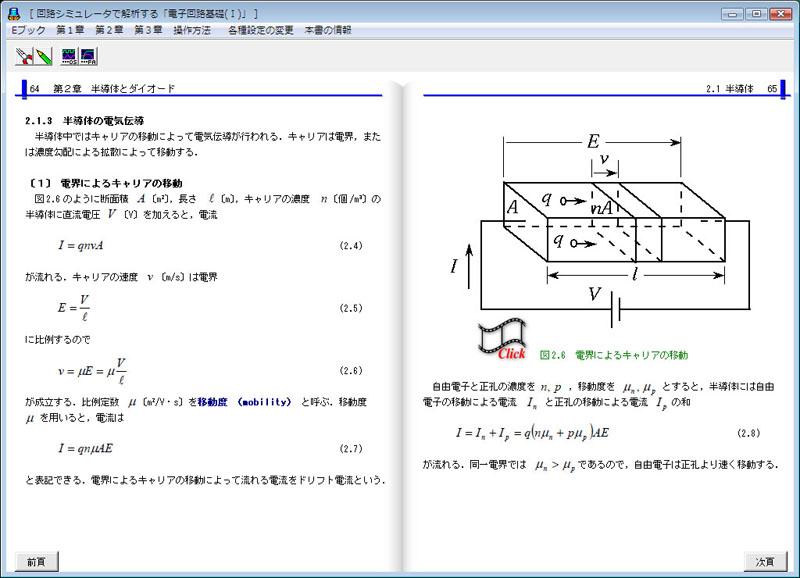Select the green pencil tool icon
The height and width of the screenshot is (578, 800).
click(43, 56)
